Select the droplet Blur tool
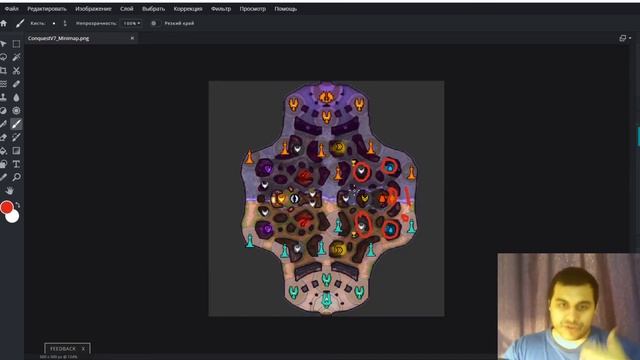The width and height of the screenshot is (640, 360). 16,97
